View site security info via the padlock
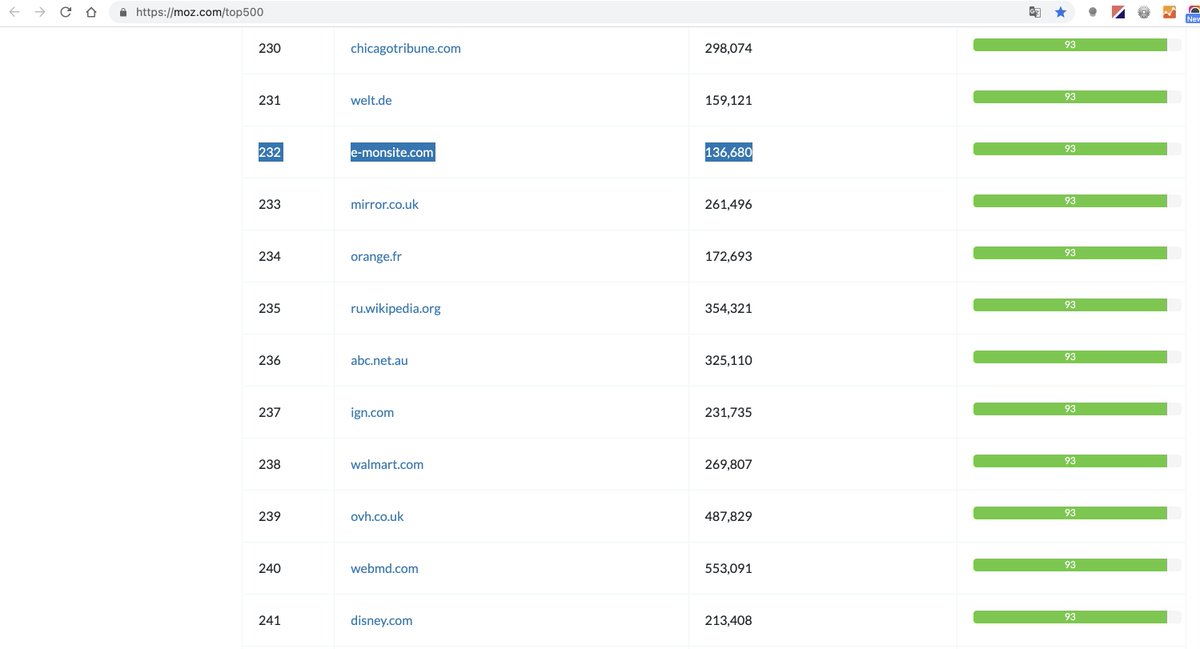Screen dimensions: 1200x649 (x=121, y=11)
